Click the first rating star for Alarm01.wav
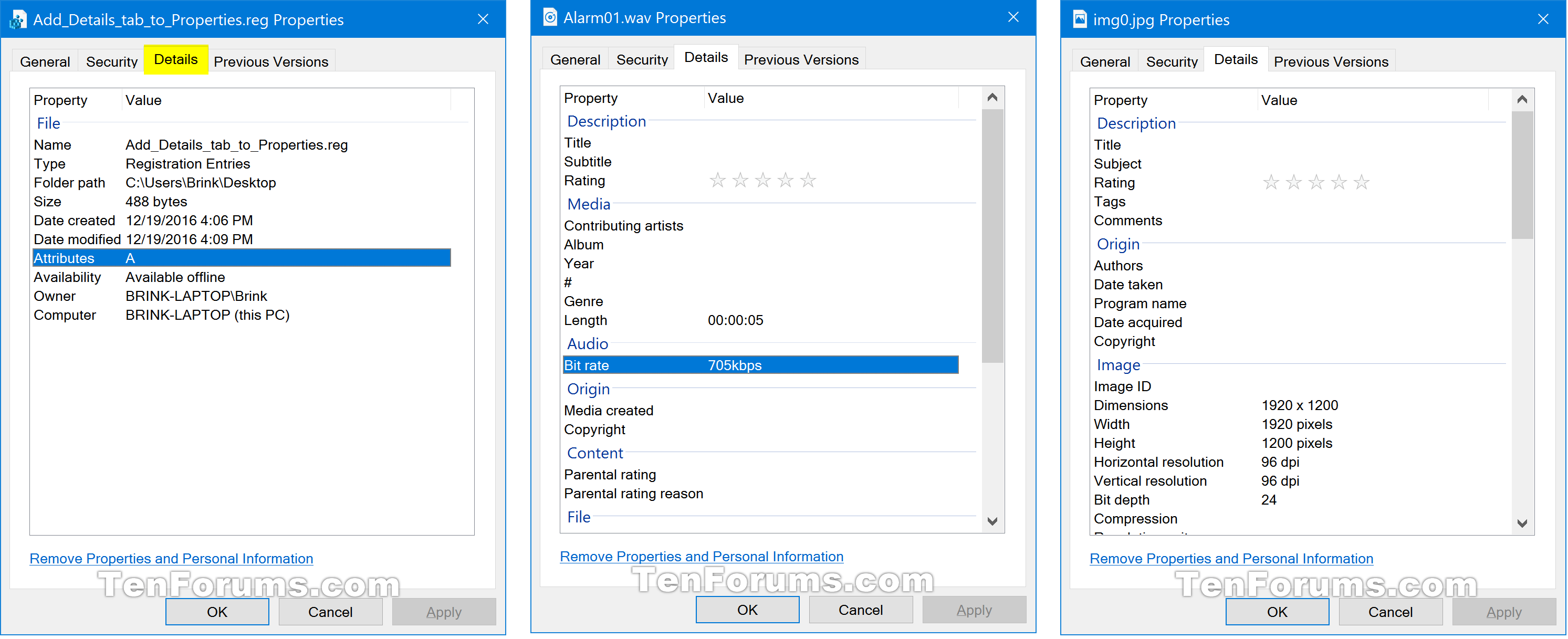The height and width of the screenshot is (639, 1568). coord(718,180)
